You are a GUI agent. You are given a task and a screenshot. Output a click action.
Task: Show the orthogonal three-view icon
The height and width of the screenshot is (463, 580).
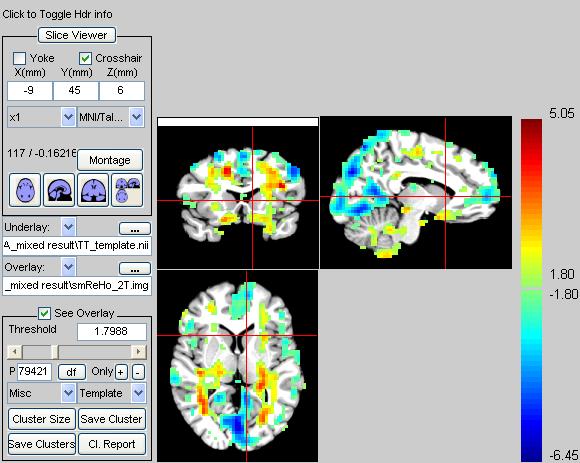(x=127, y=190)
